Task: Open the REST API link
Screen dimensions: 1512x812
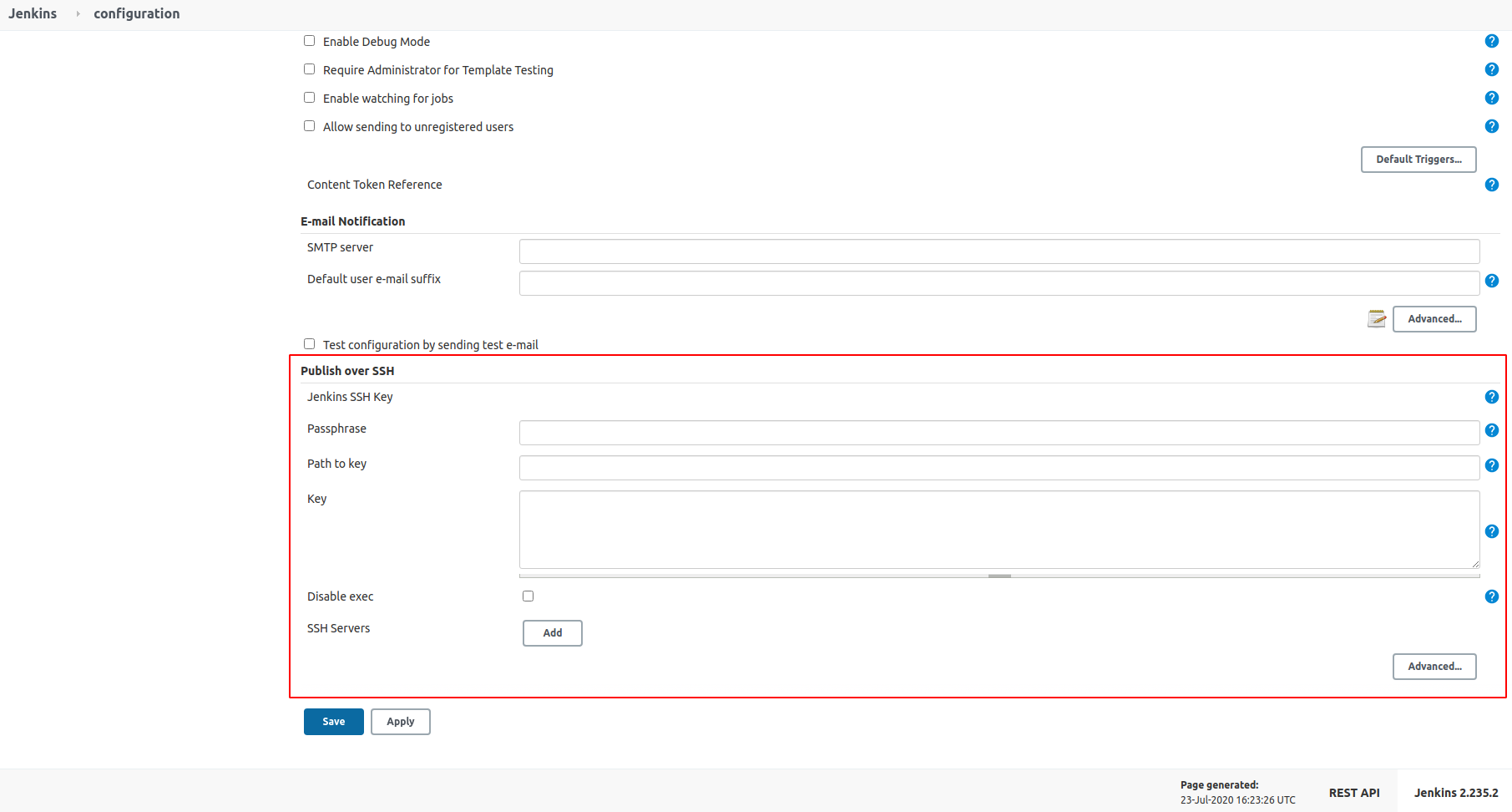Action: click(1353, 793)
